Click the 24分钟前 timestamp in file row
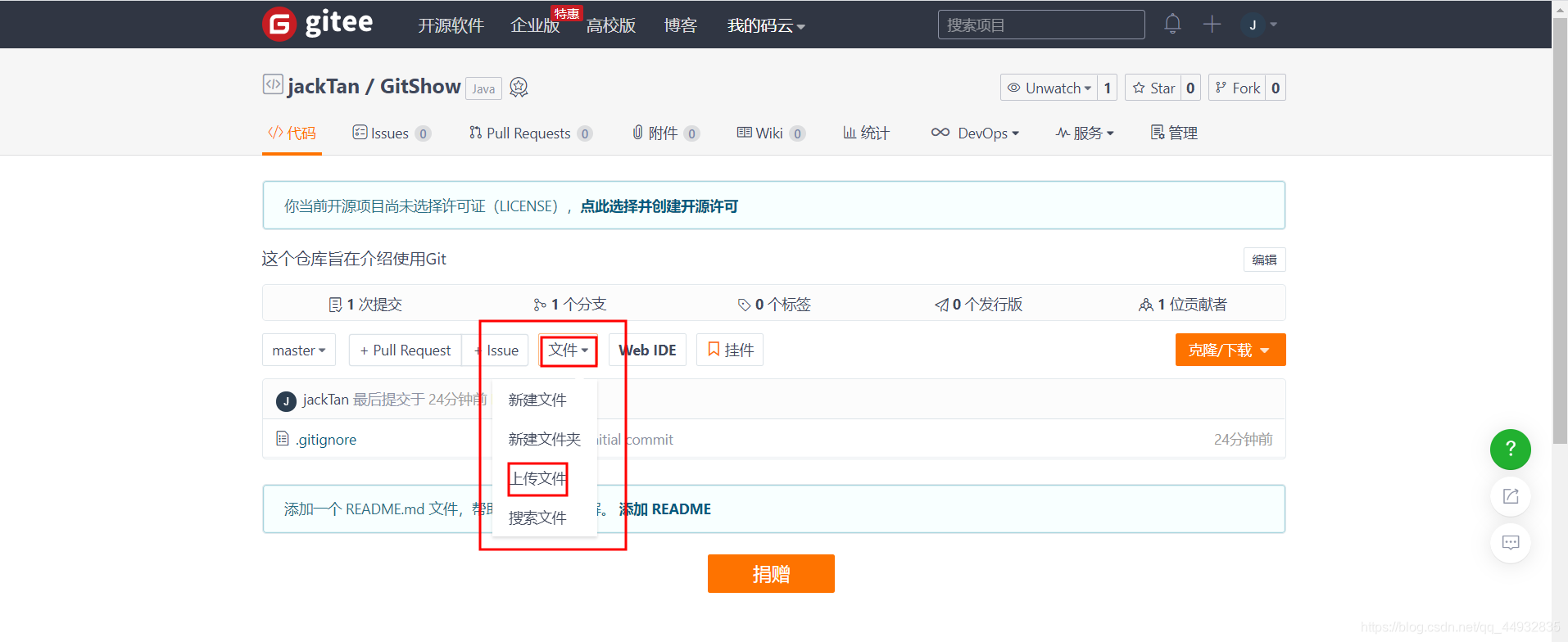 [x=1243, y=440]
